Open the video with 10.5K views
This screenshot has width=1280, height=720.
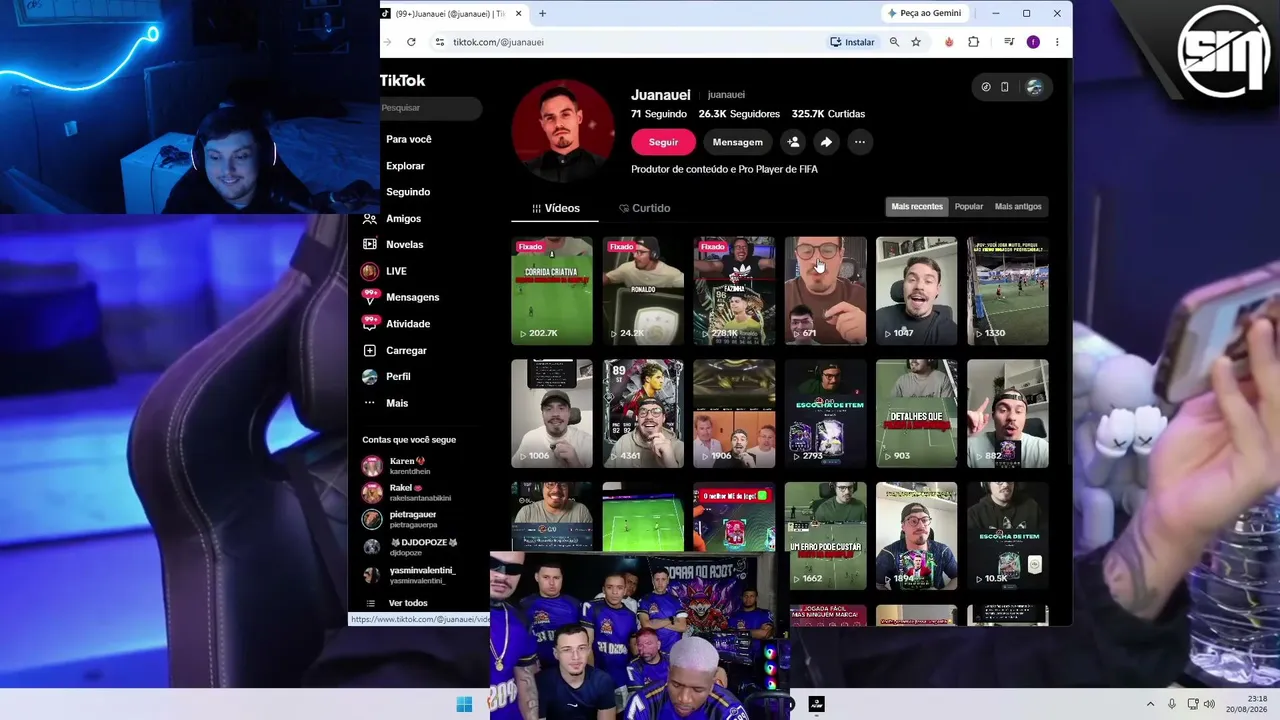coord(1008,536)
